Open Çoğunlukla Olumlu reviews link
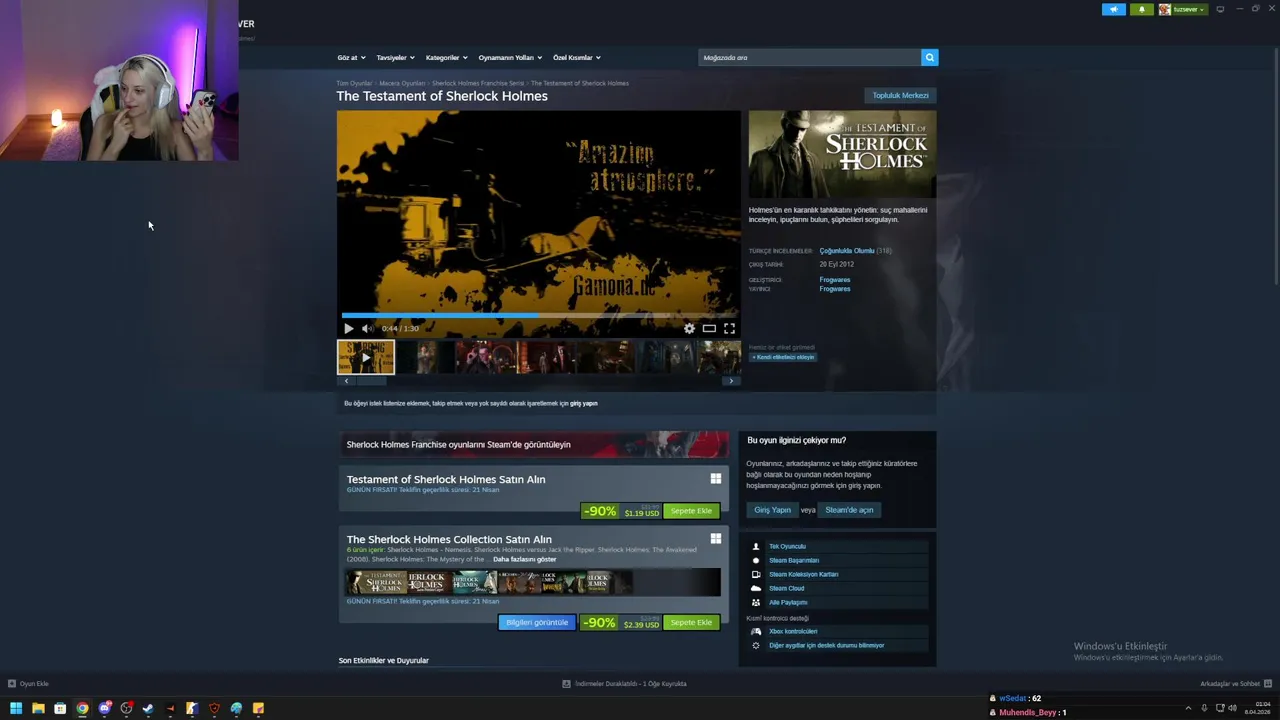This screenshot has height=720, width=1280. pyautogui.click(x=847, y=251)
